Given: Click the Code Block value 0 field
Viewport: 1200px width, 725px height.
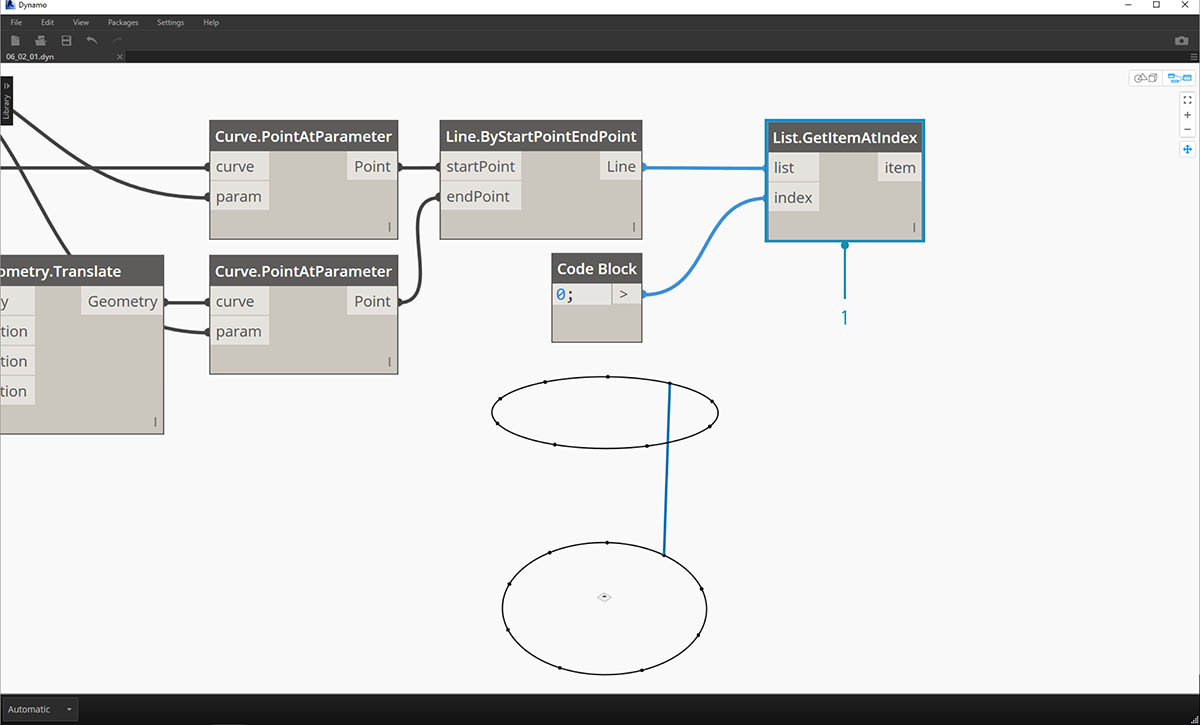Looking at the screenshot, I should 581,295.
